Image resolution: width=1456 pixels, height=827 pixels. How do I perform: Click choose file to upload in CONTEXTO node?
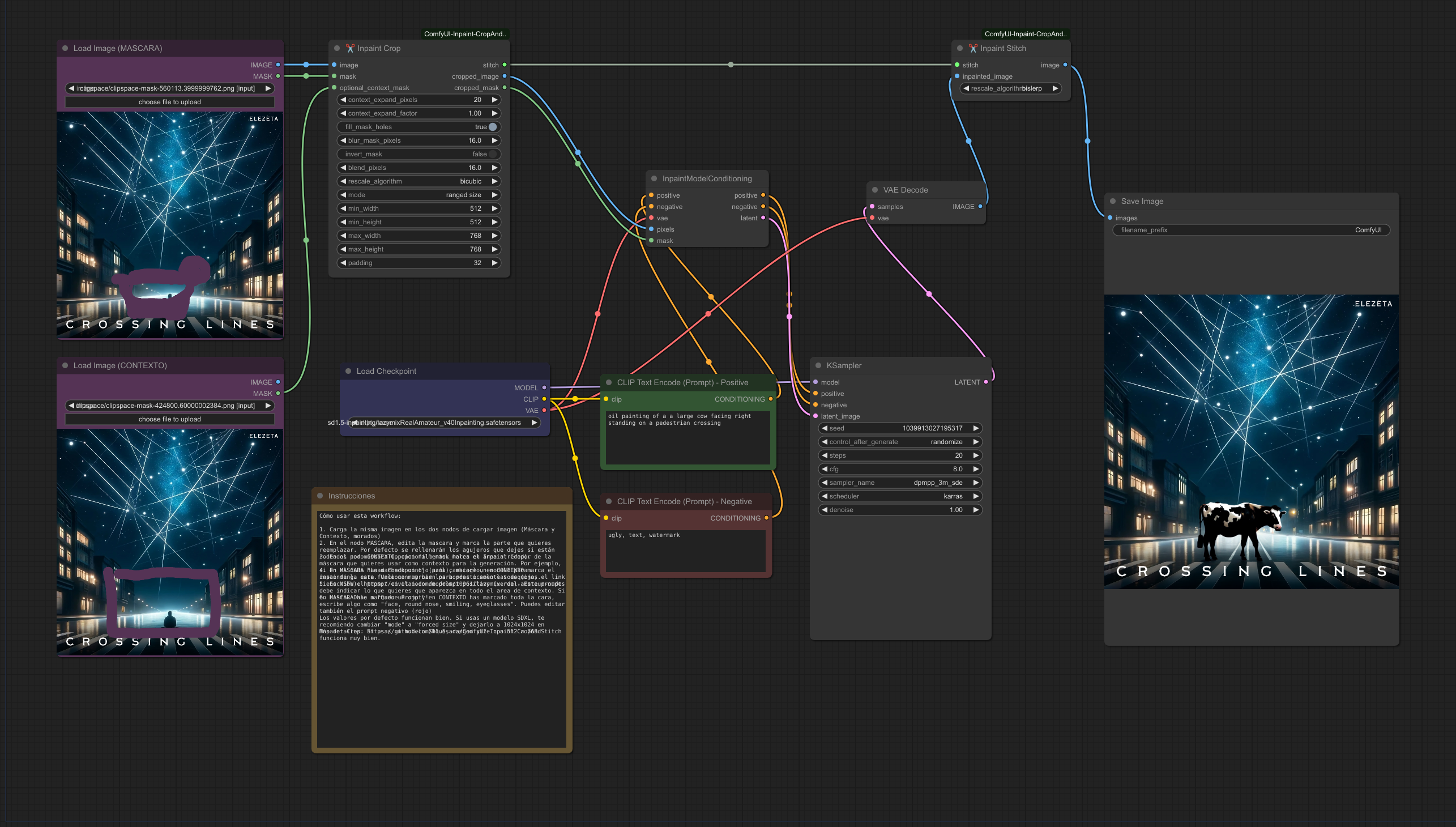[170, 419]
